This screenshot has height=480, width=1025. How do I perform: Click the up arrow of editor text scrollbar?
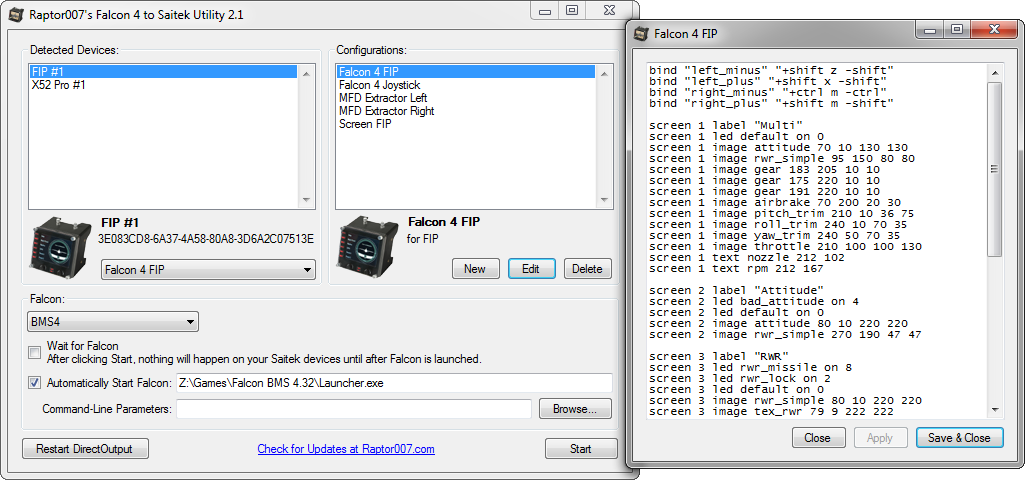coord(994,73)
